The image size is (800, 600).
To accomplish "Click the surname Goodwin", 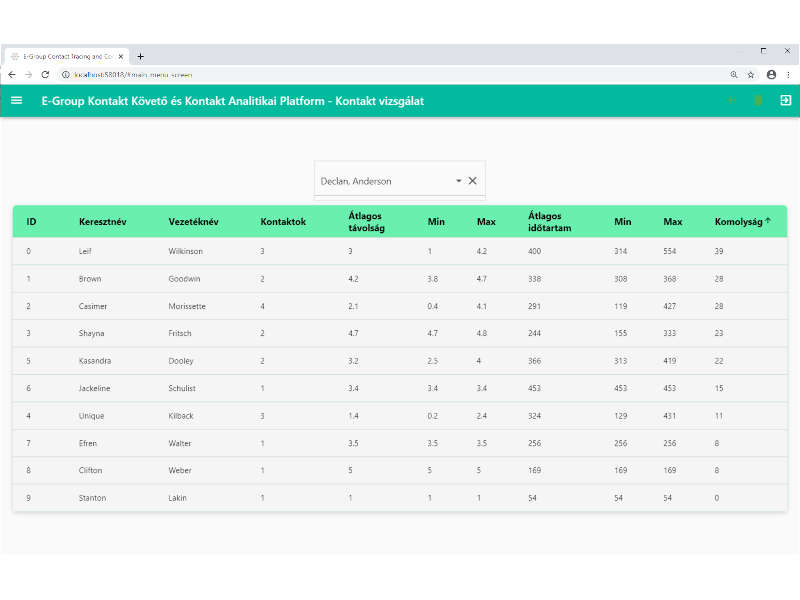I will pos(184,279).
